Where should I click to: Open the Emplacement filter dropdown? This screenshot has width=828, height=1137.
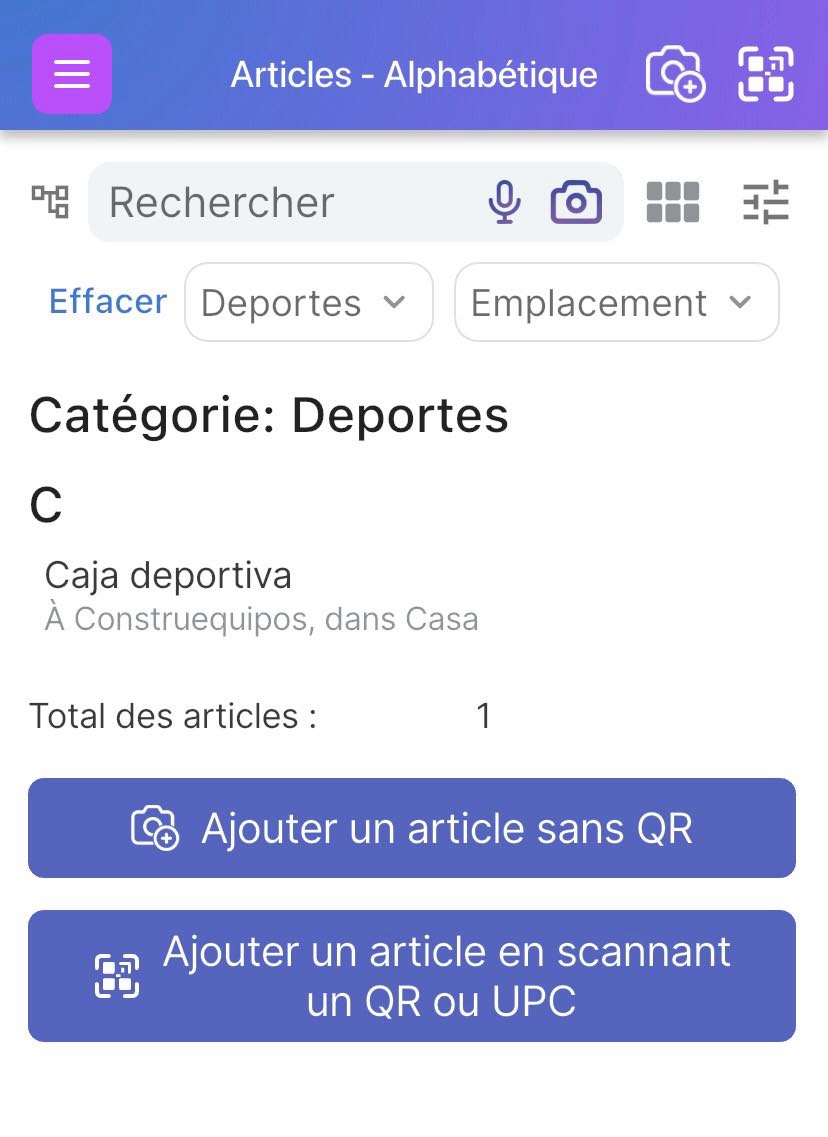(x=590, y=302)
